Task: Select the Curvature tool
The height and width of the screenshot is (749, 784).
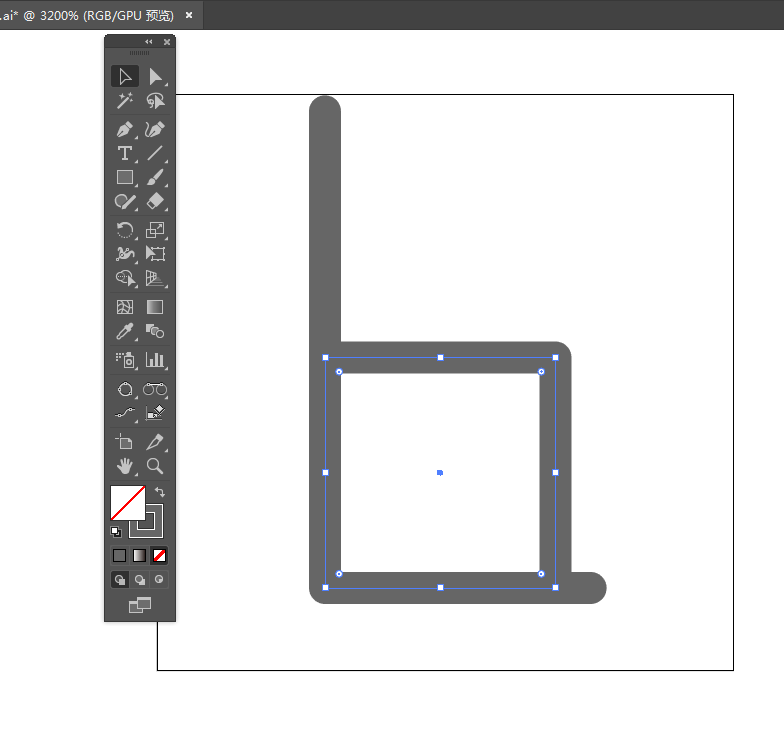Action: (x=155, y=129)
